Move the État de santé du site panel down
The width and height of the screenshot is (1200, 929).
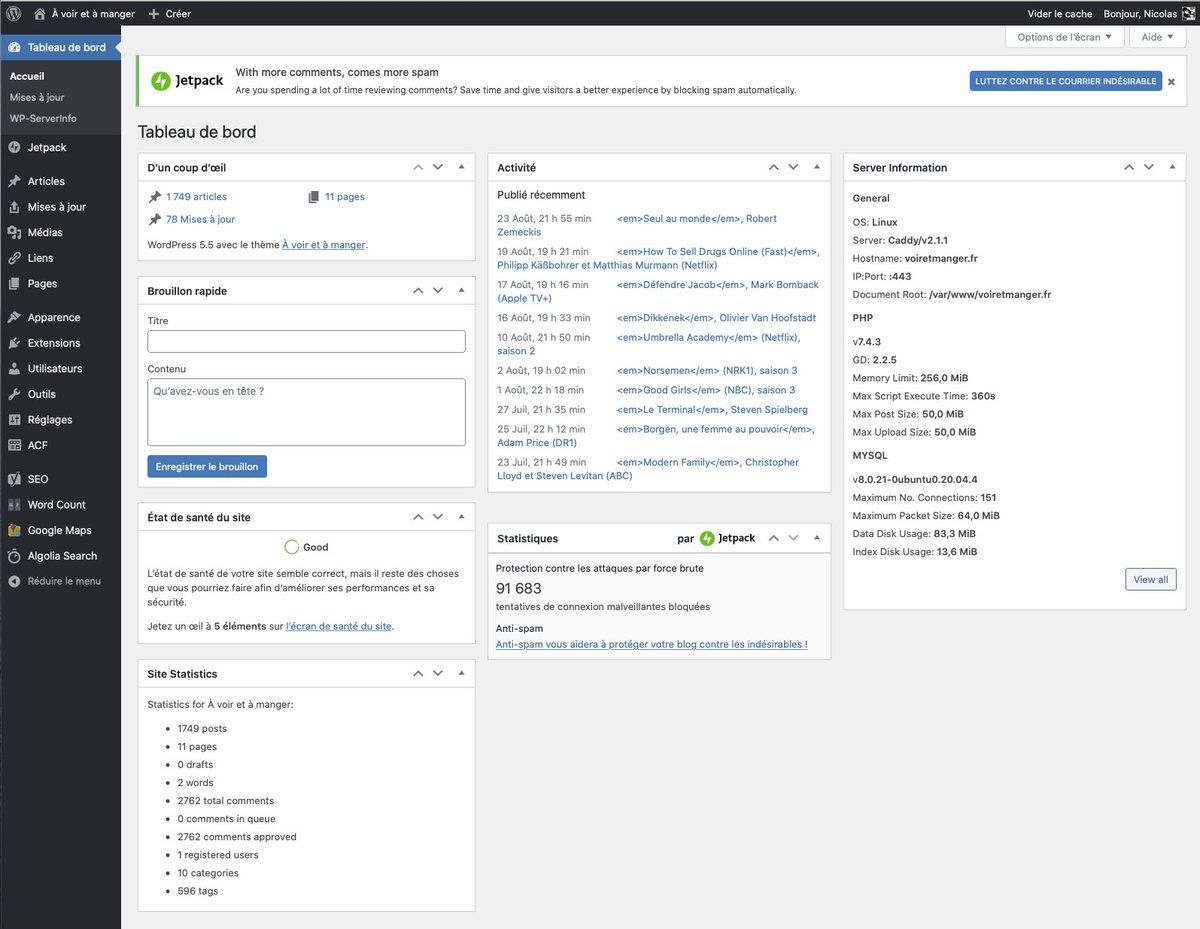[x=438, y=517]
